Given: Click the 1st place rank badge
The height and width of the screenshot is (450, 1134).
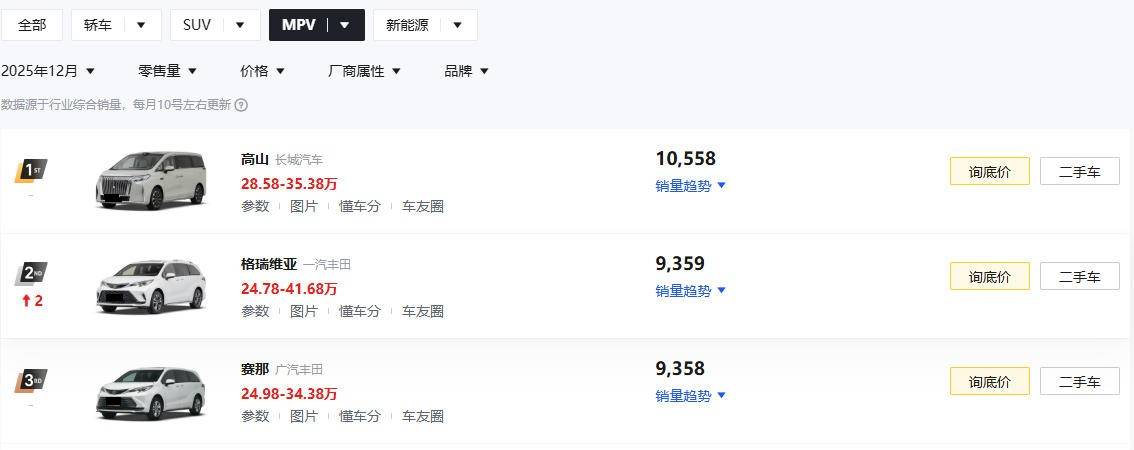Looking at the screenshot, I should point(31,170).
